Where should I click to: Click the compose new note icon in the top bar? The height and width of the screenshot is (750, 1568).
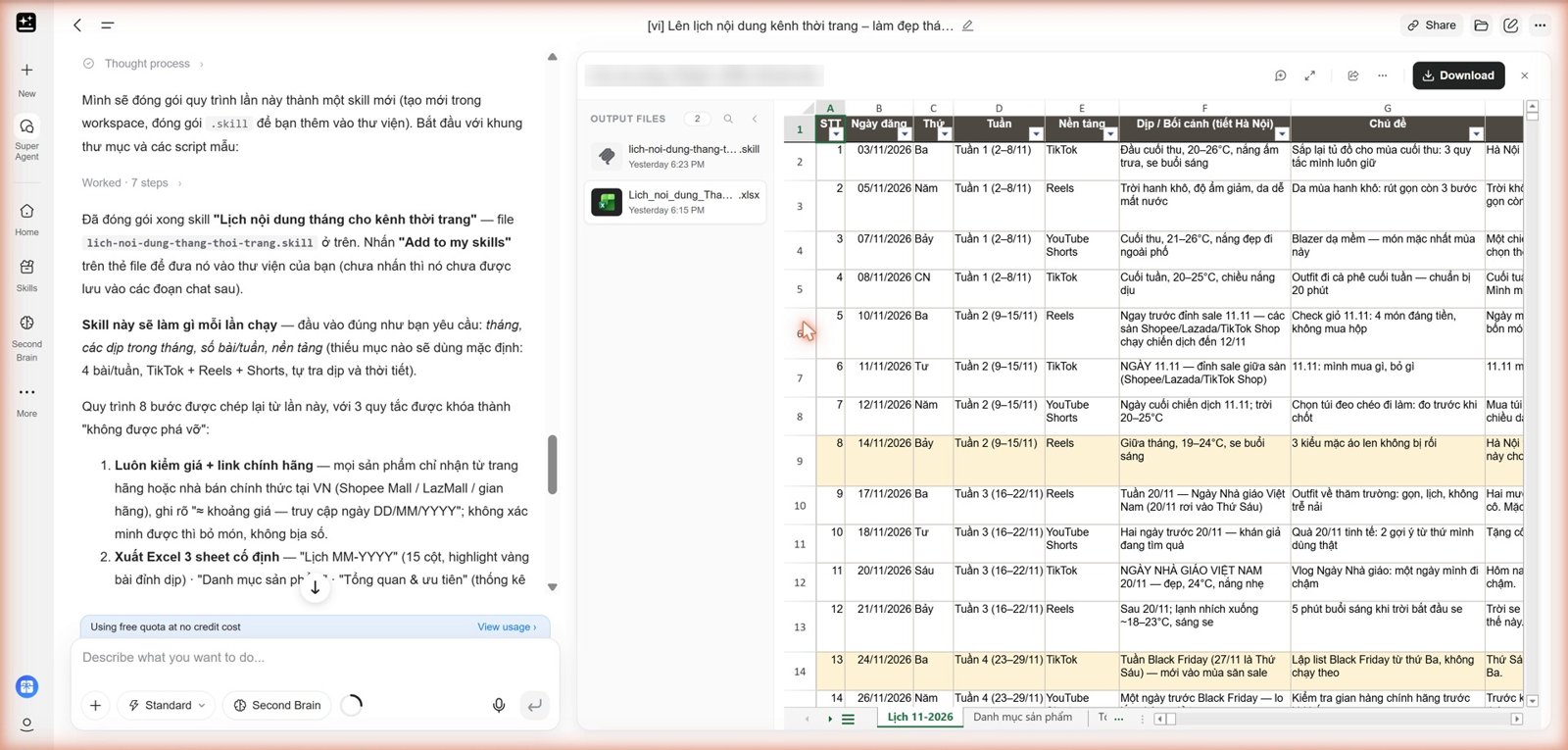coord(1510,25)
